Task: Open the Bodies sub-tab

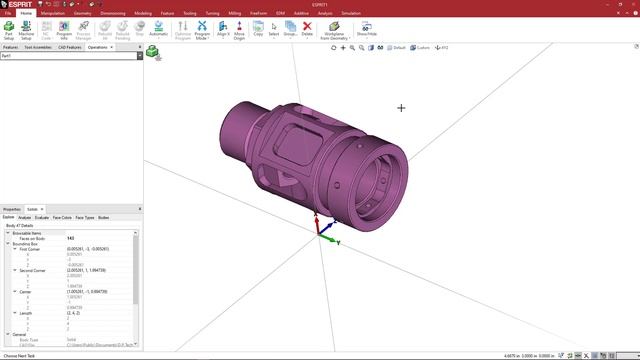Action: tap(104, 218)
